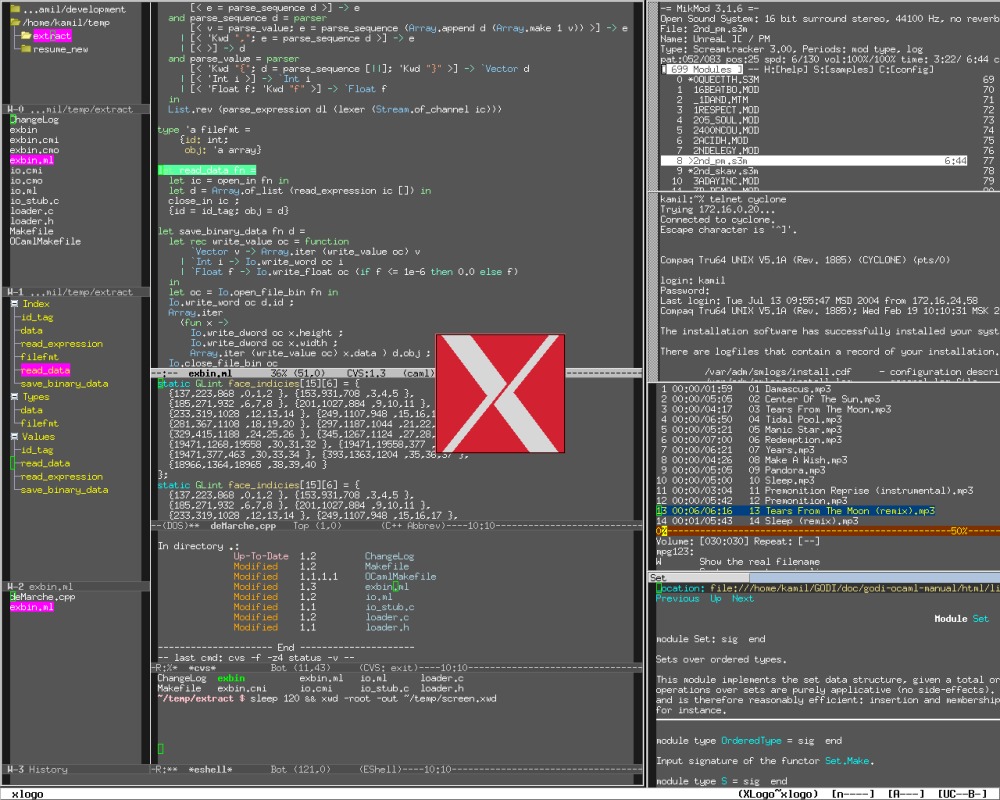Click the X logo in the xlogo window
The width and height of the screenshot is (1000, 800).
click(x=500, y=393)
